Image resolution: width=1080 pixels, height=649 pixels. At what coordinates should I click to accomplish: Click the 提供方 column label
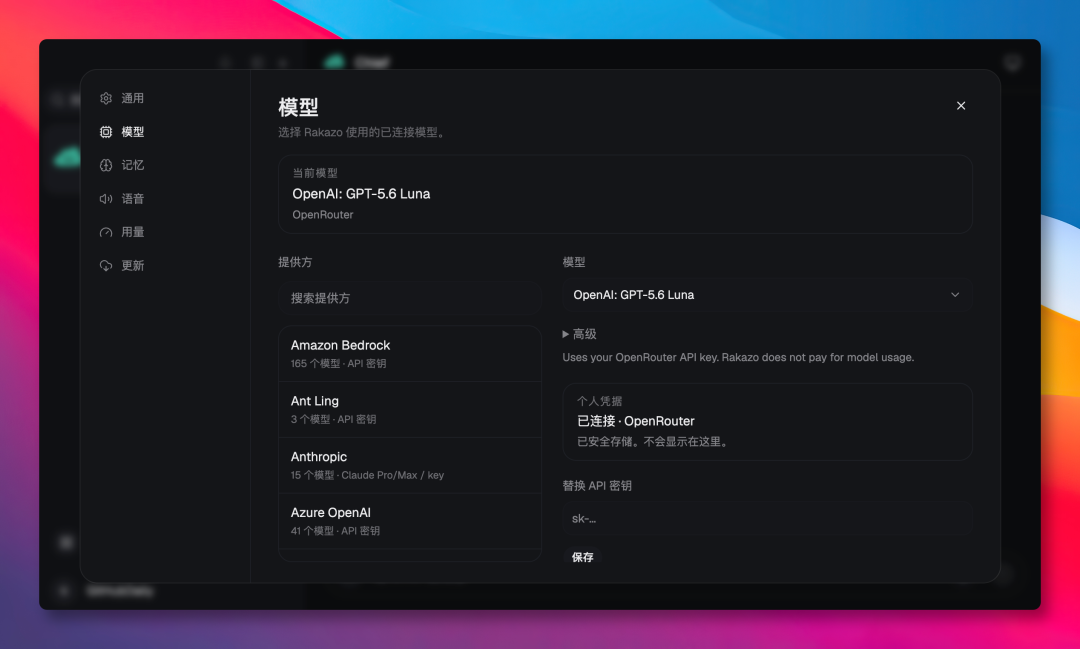tap(295, 262)
